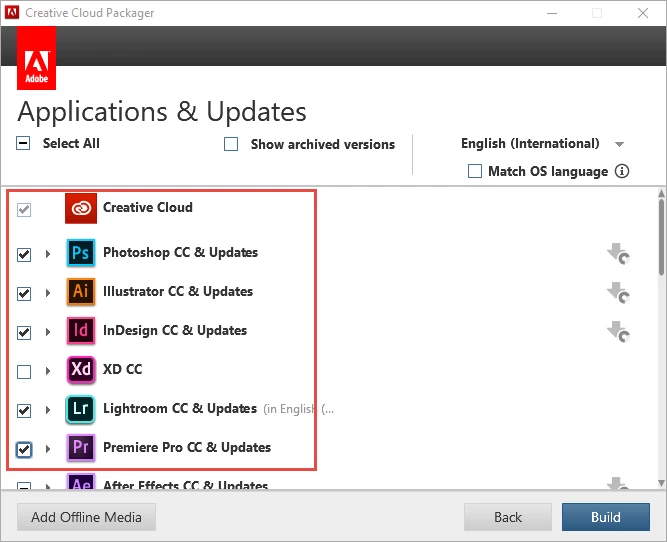Click the After Effects Ae icon

point(81,482)
